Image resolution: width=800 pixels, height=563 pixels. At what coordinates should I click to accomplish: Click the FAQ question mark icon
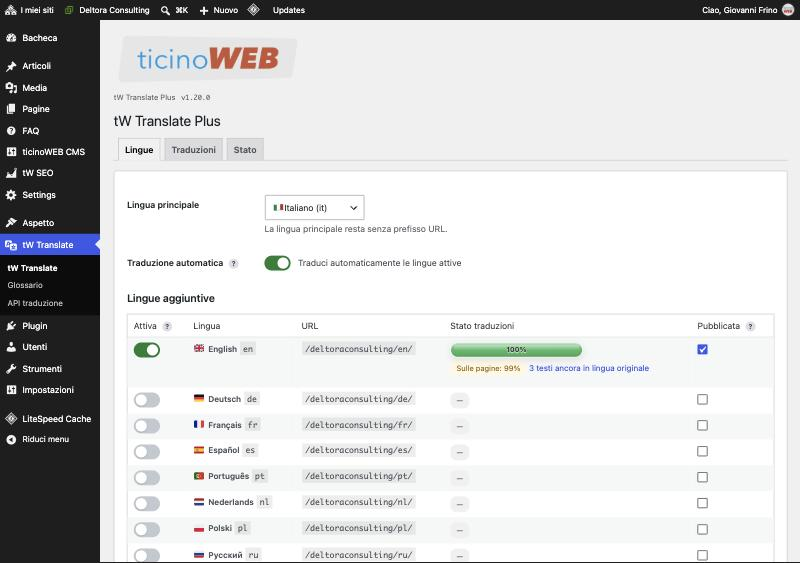(x=11, y=131)
